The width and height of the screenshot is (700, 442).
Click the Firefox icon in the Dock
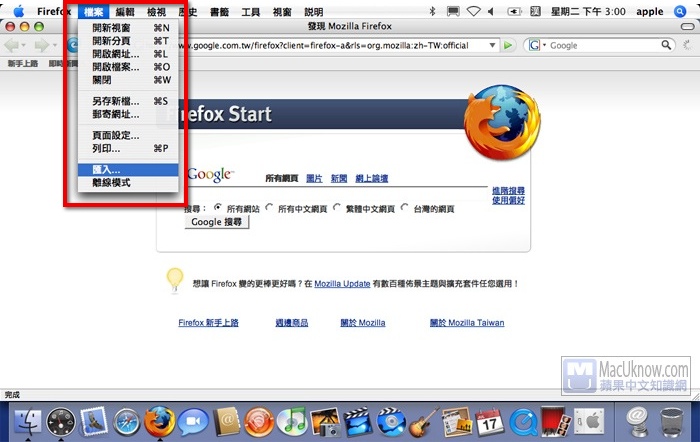point(159,422)
